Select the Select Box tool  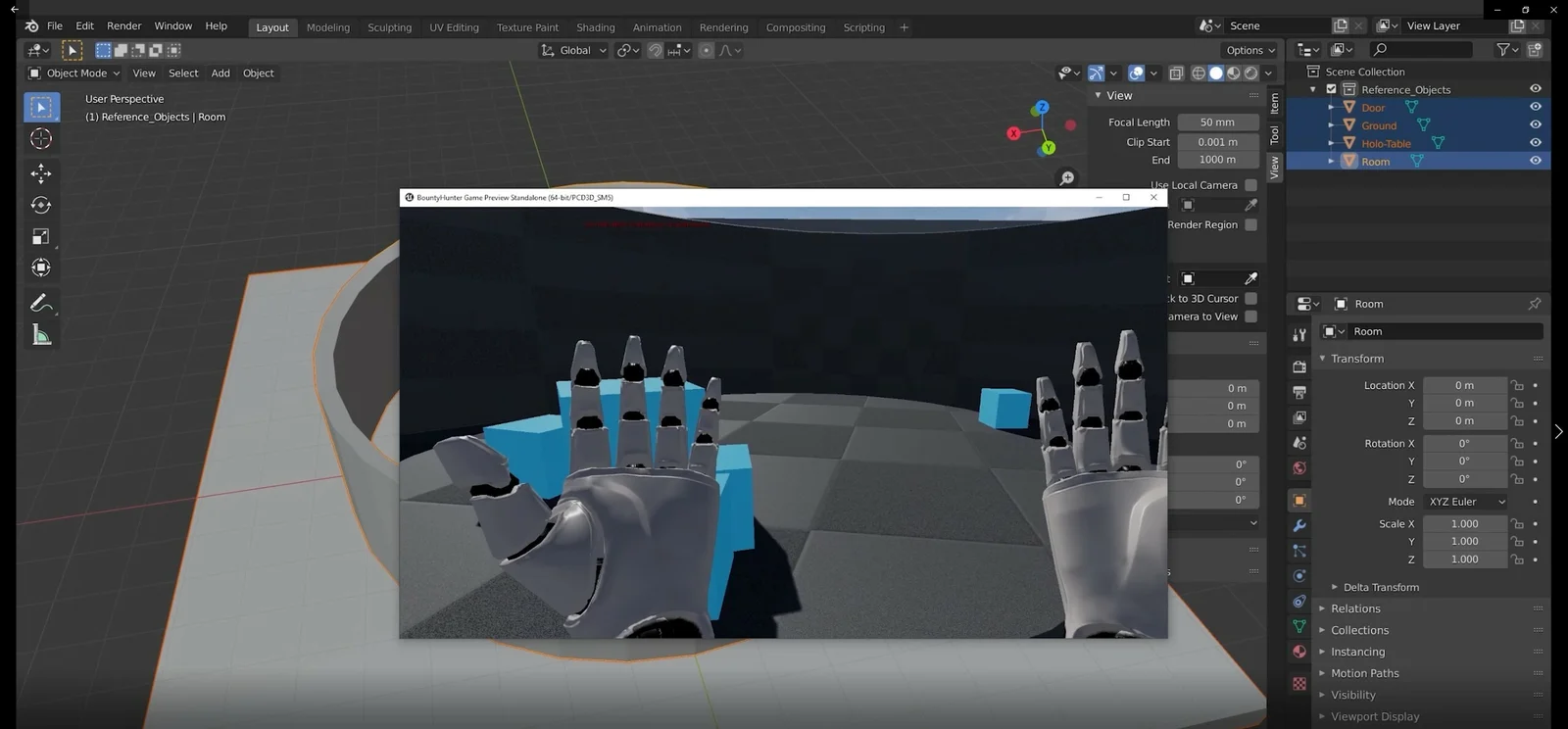(x=41, y=107)
